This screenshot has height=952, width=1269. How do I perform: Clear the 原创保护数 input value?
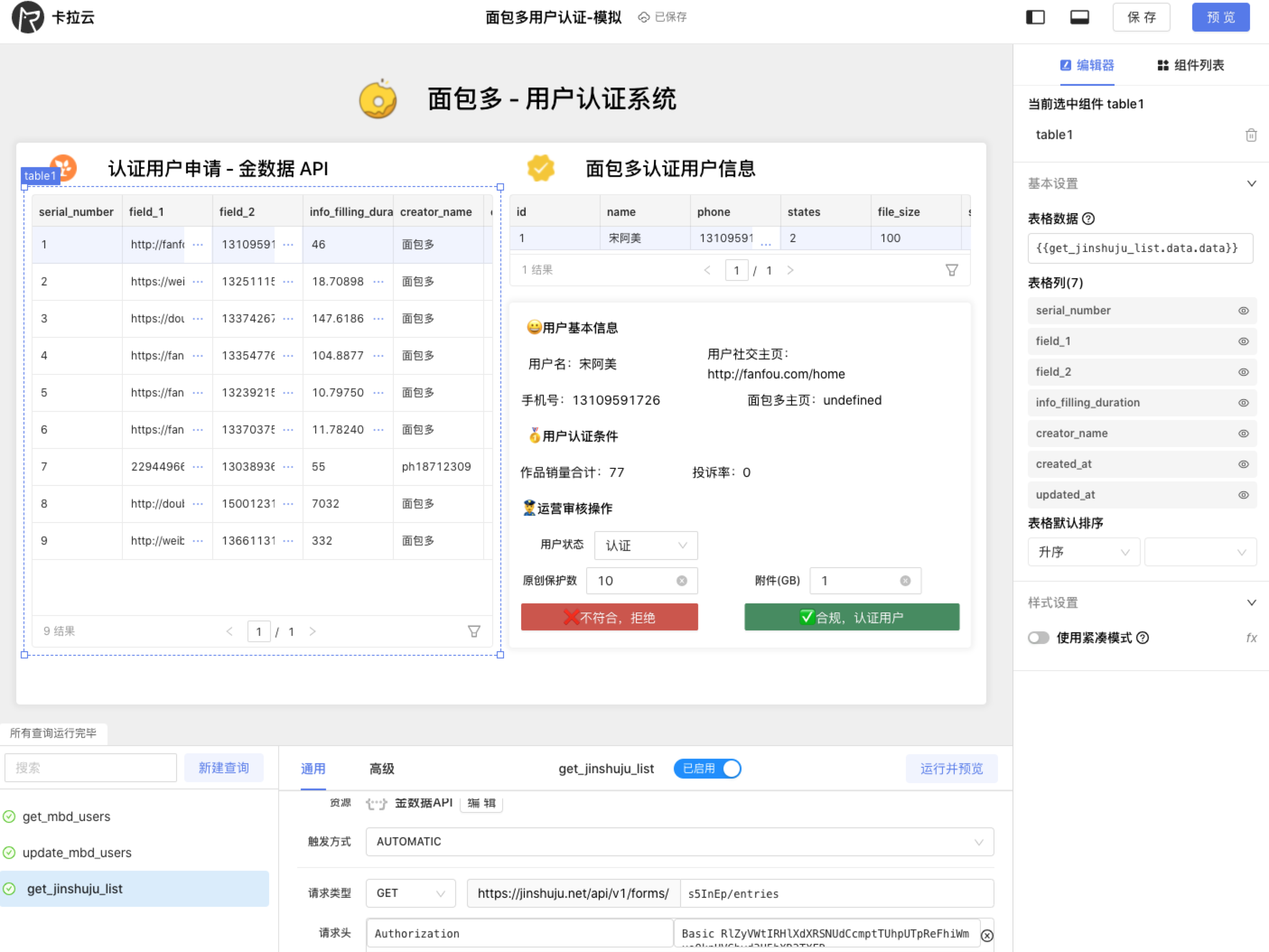pos(681,581)
